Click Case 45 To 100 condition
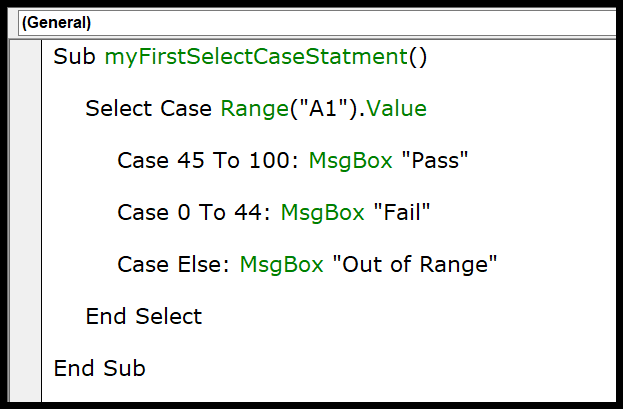The height and width of the screenshot is (409, 623). [207, 161]
